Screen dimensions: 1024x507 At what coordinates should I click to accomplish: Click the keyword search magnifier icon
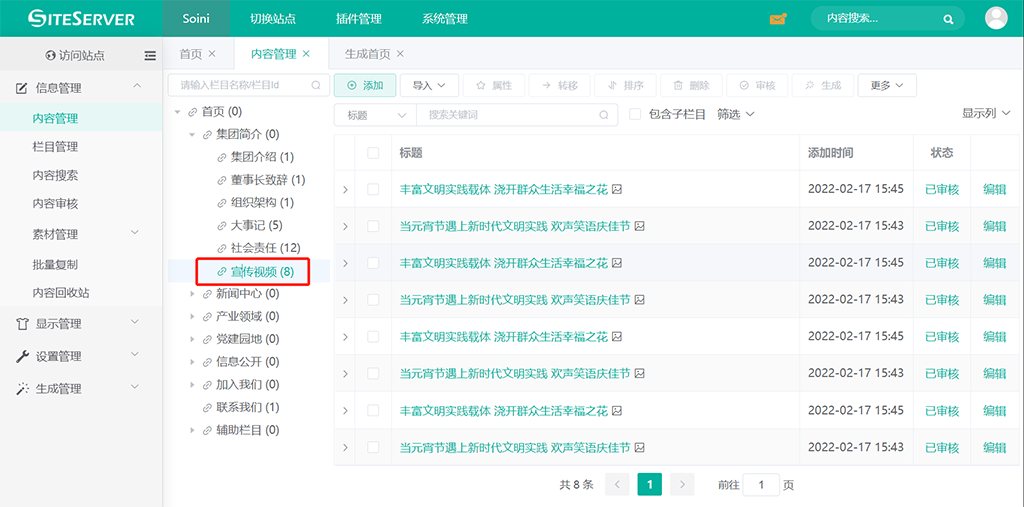tap(604, 115)
